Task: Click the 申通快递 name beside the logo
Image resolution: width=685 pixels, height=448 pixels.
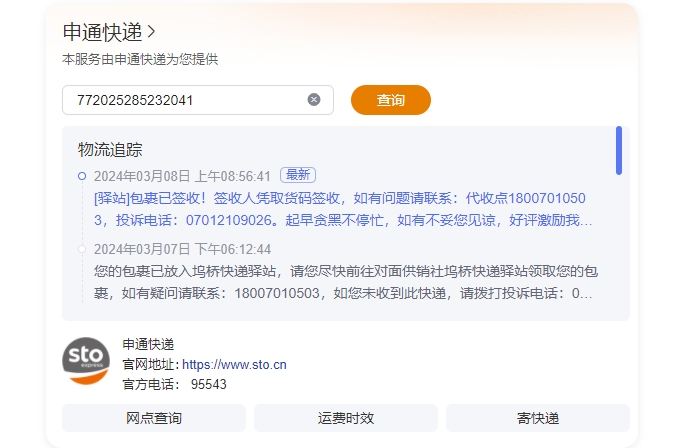Action: click(148, 344)
